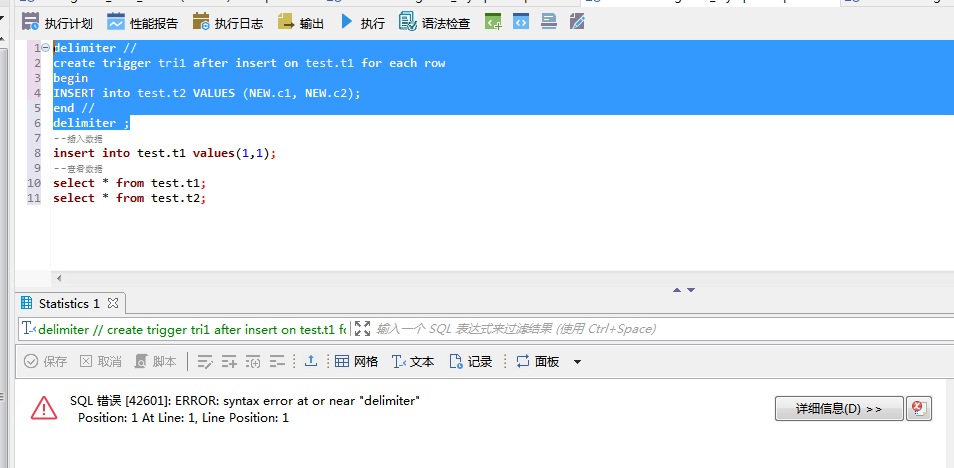The width and height of the screenshot is (954, 468).
Task: Click the red error icon beside details button
Action: point(918,408)
